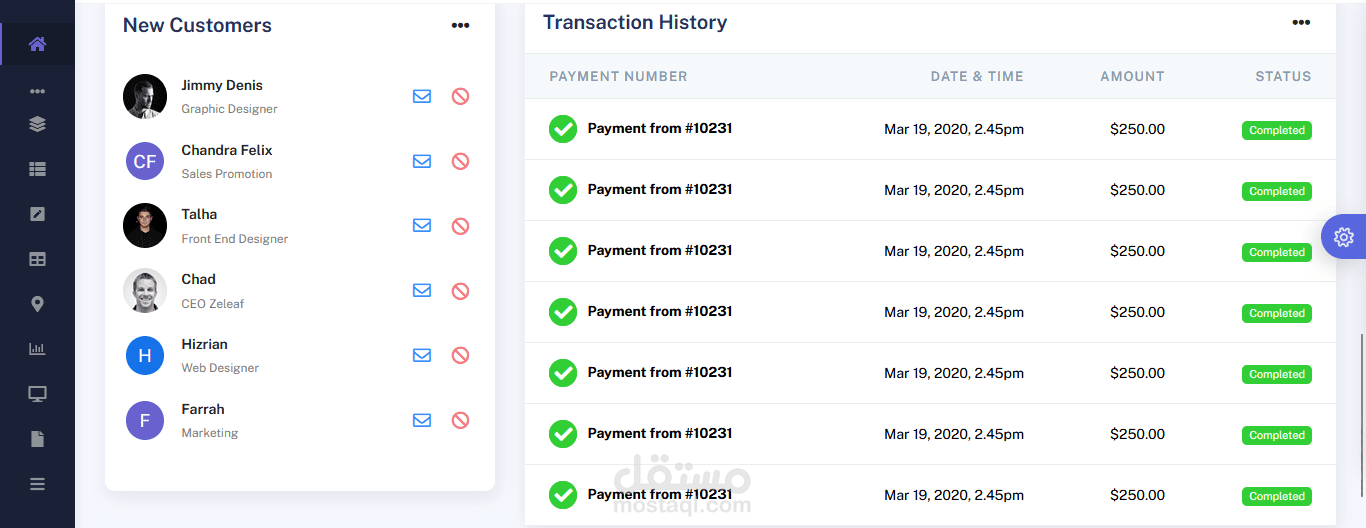Screen dimensions: 1366x528
Task: Open the list view sidebar item
Action: [37, 170]
